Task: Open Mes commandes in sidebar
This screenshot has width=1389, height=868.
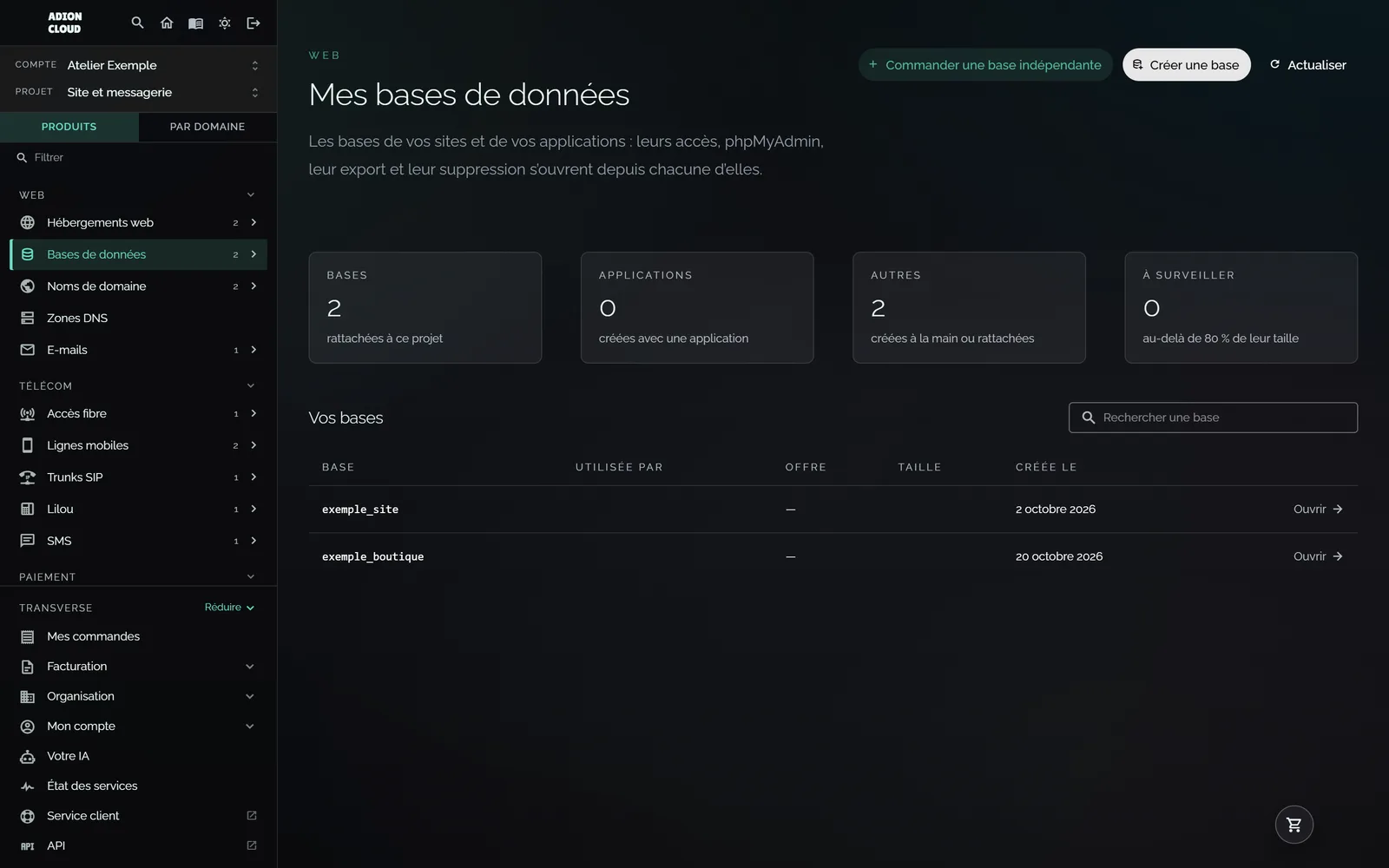Action: coord(139,636)
